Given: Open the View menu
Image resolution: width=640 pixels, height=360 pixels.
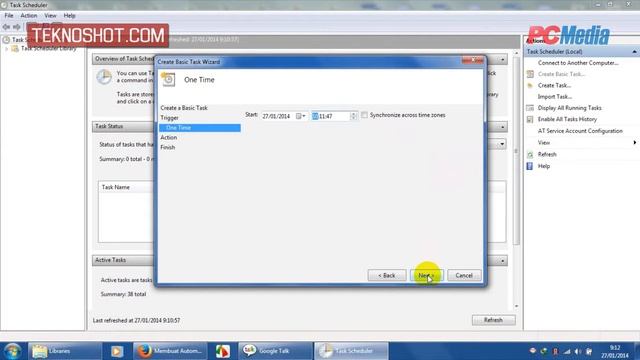Looking at the screenshot, I should [51, 16].
